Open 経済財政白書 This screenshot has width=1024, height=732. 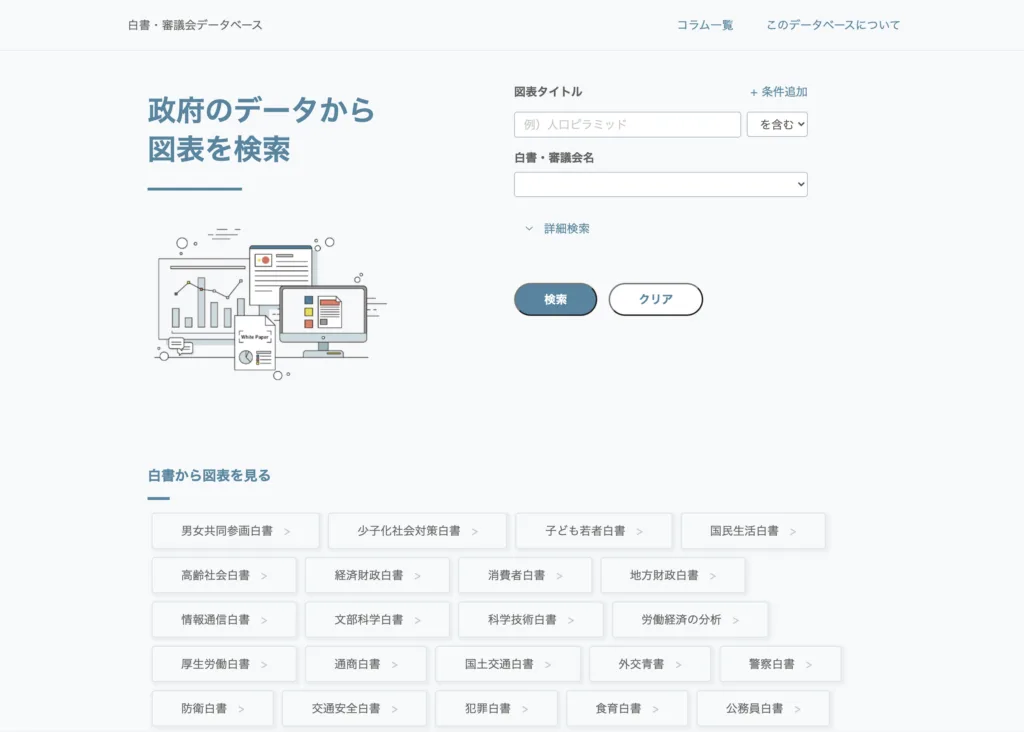point(377,575)
